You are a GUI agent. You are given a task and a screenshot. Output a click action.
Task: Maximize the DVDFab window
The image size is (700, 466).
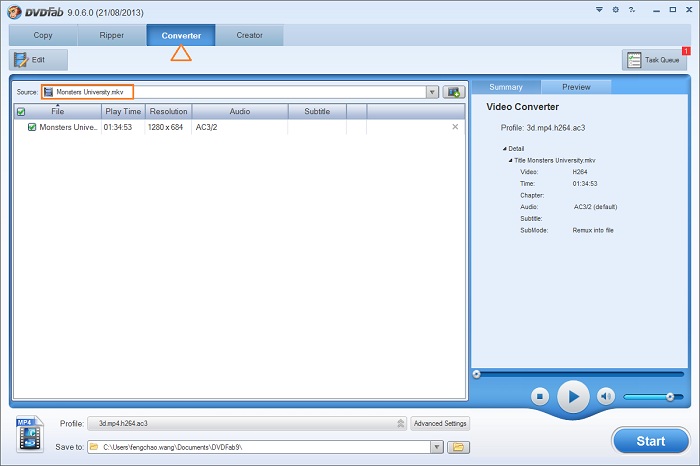coord(673,9)
